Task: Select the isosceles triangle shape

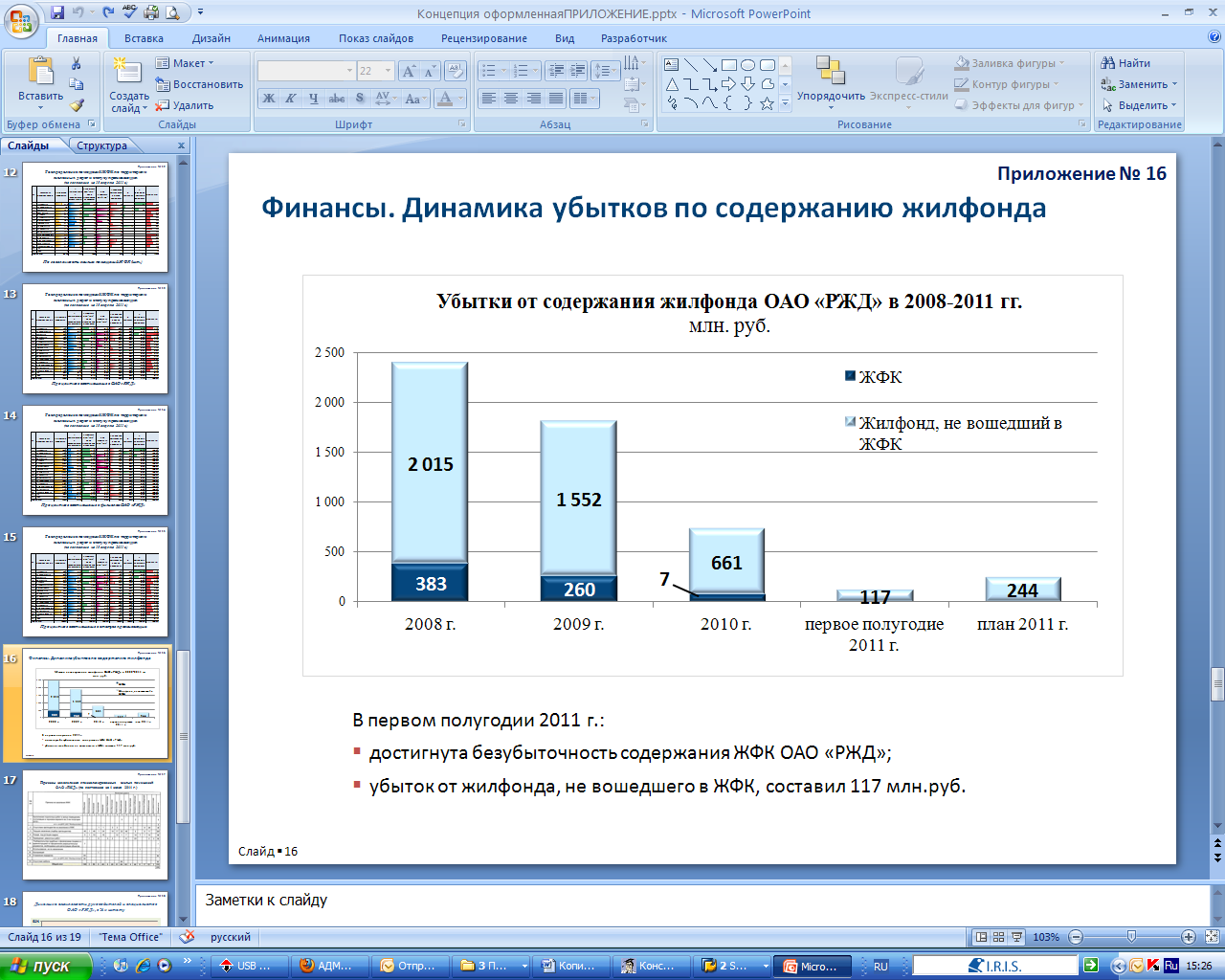Action: click(672, 84)
